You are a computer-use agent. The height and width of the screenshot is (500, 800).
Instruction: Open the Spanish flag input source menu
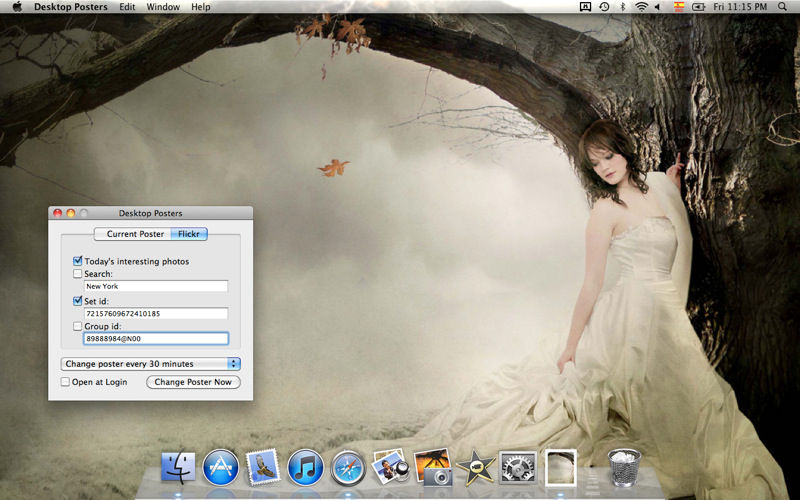pos(680,7)
